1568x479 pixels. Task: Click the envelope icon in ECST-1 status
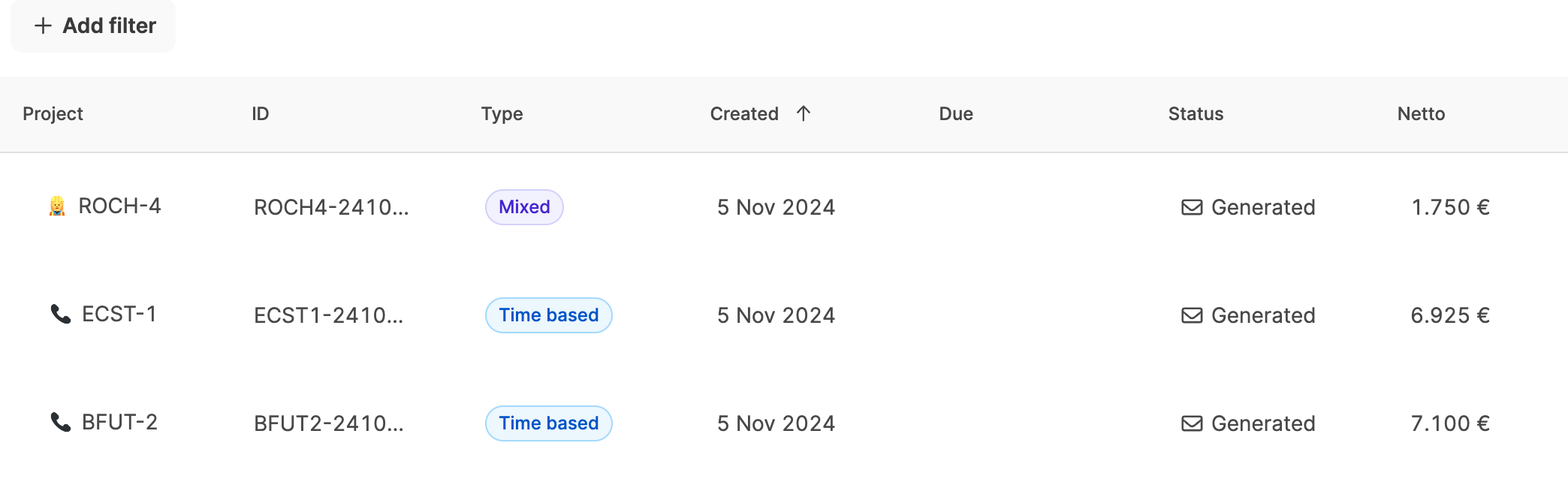pos(1192,315)
